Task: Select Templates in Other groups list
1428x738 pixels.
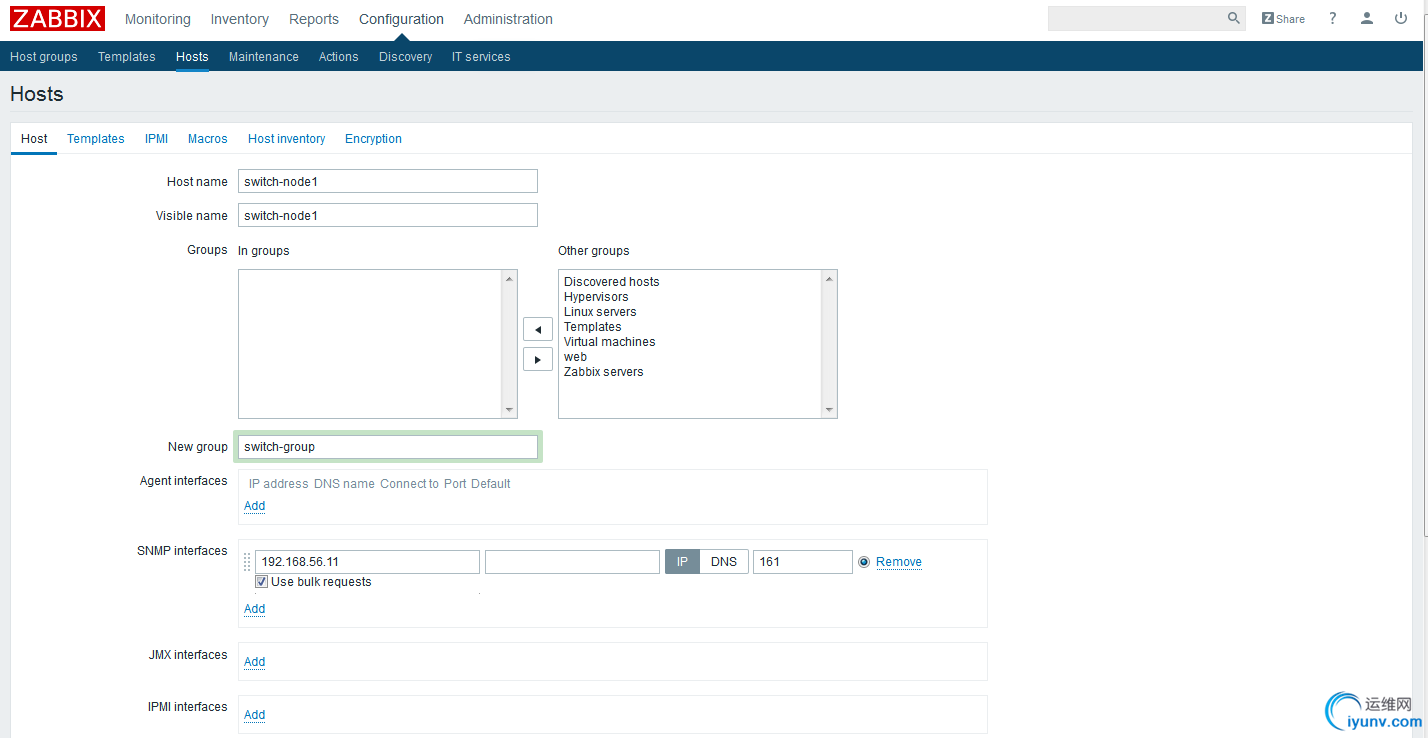Action: pos(593,327)
